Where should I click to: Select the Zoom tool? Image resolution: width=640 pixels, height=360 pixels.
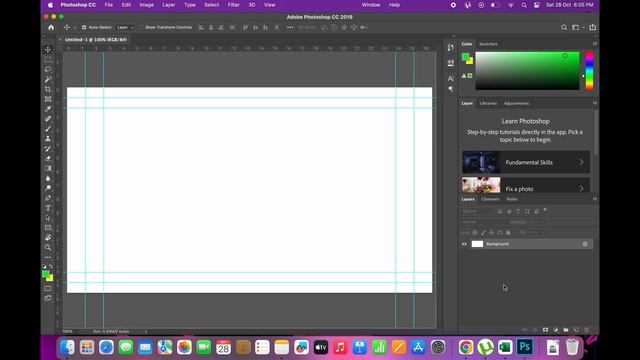coord(48,247)
